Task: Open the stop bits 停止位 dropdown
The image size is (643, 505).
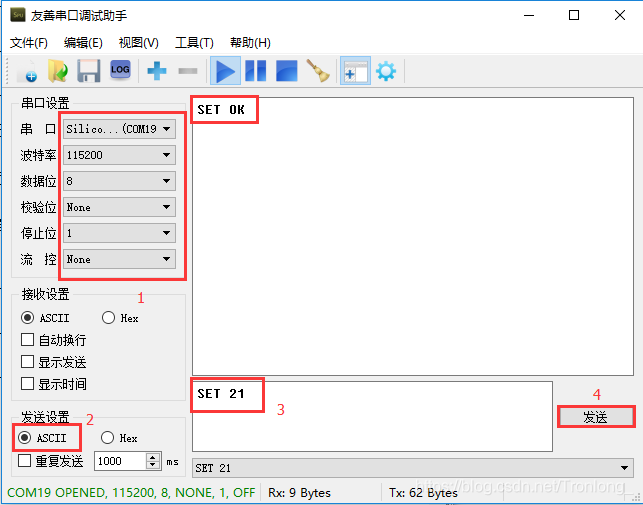Action: click(x=119, y=233)
